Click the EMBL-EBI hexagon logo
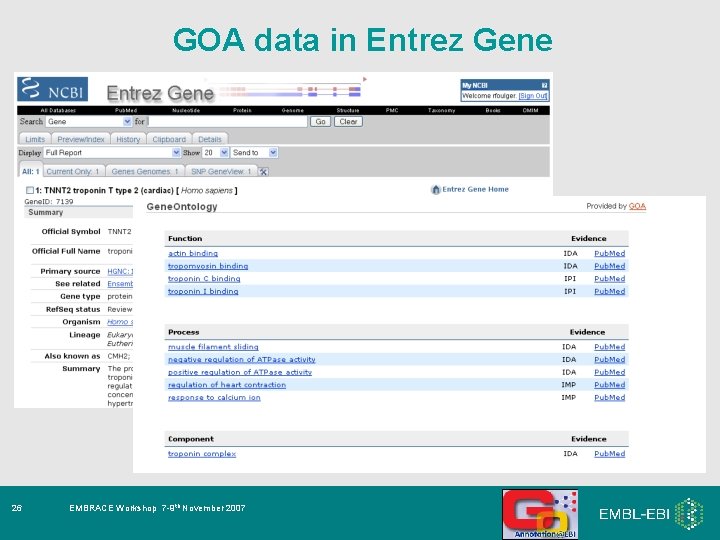The width and height of the screenshot is (720, 540). [688, 513]
